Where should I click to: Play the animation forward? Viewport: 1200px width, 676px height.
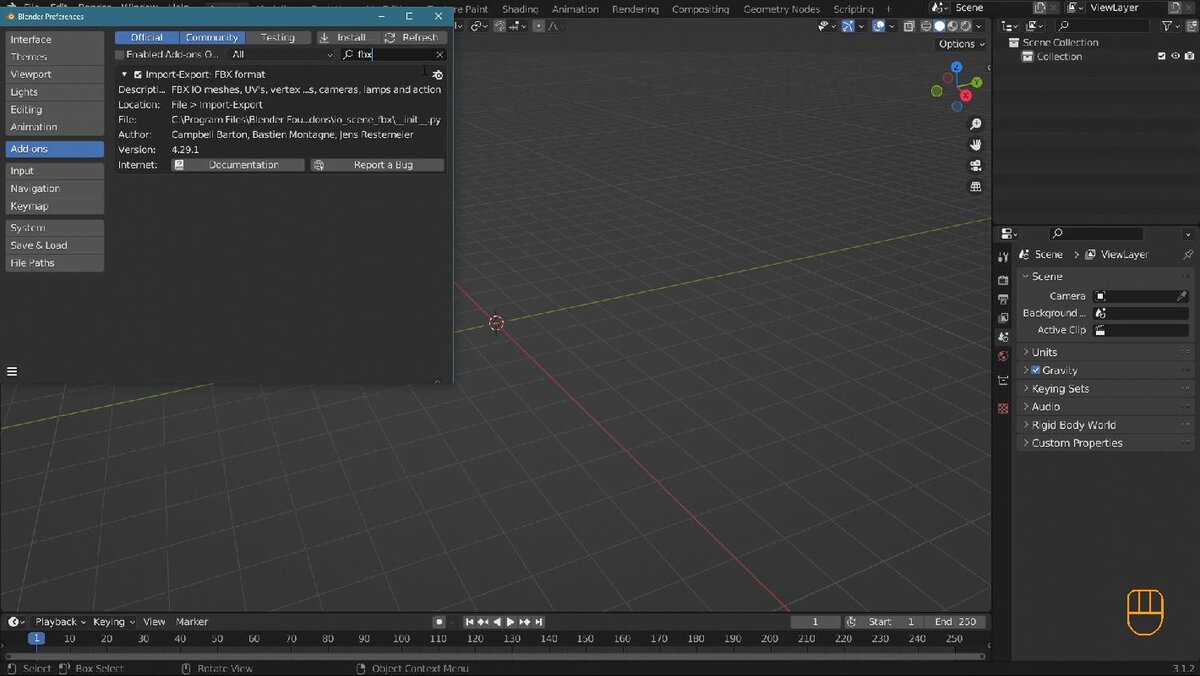pos(510,622)
